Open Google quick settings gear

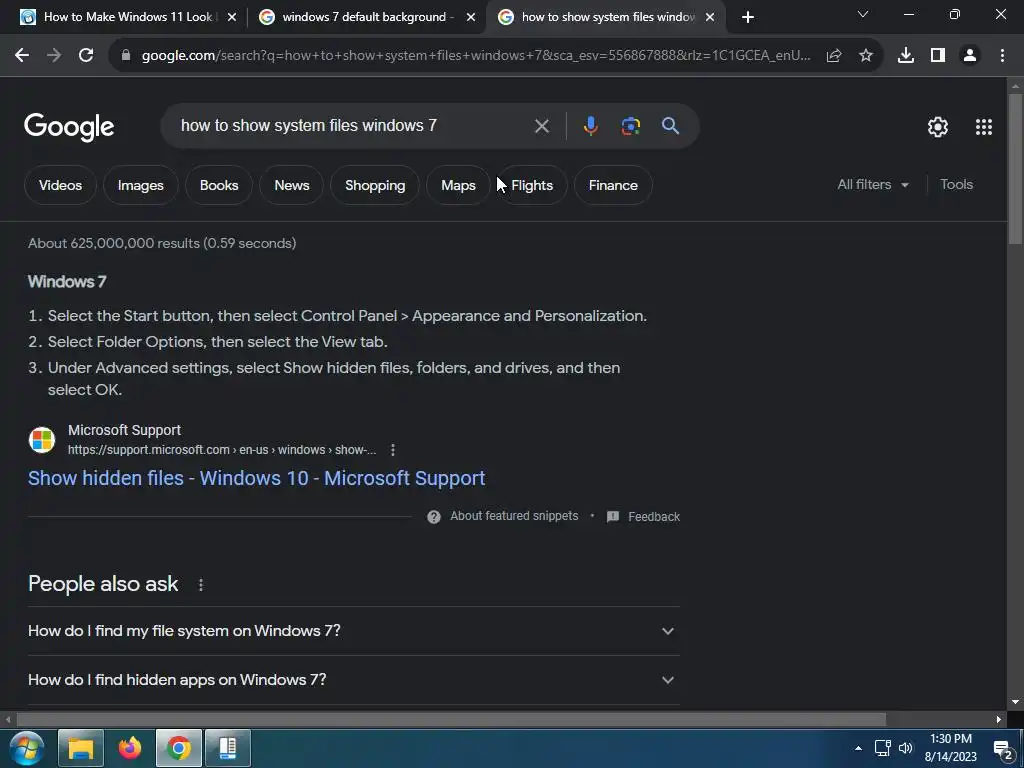point(938,127)
